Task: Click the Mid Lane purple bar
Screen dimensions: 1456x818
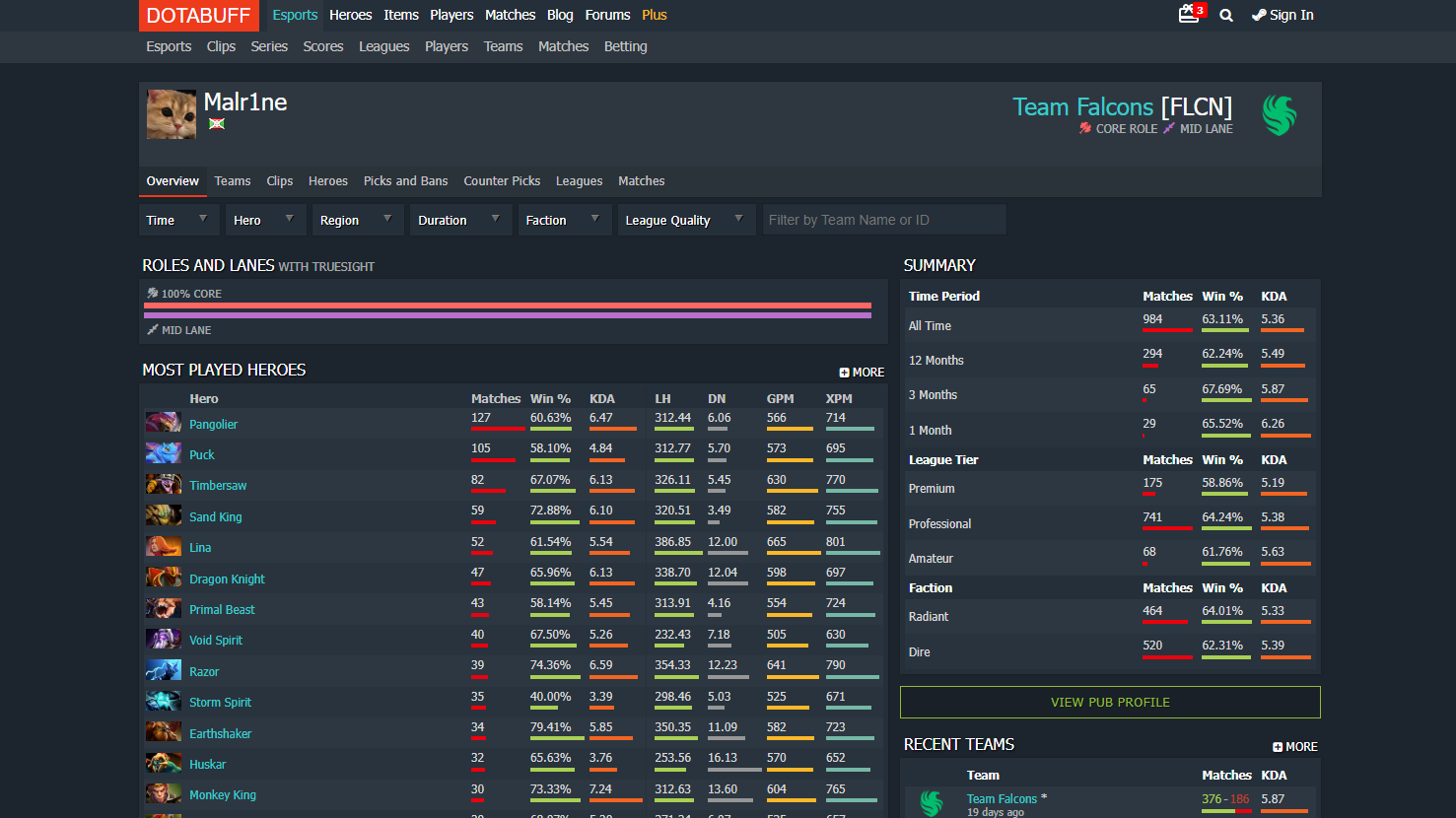Action: [x=508, y=315]
